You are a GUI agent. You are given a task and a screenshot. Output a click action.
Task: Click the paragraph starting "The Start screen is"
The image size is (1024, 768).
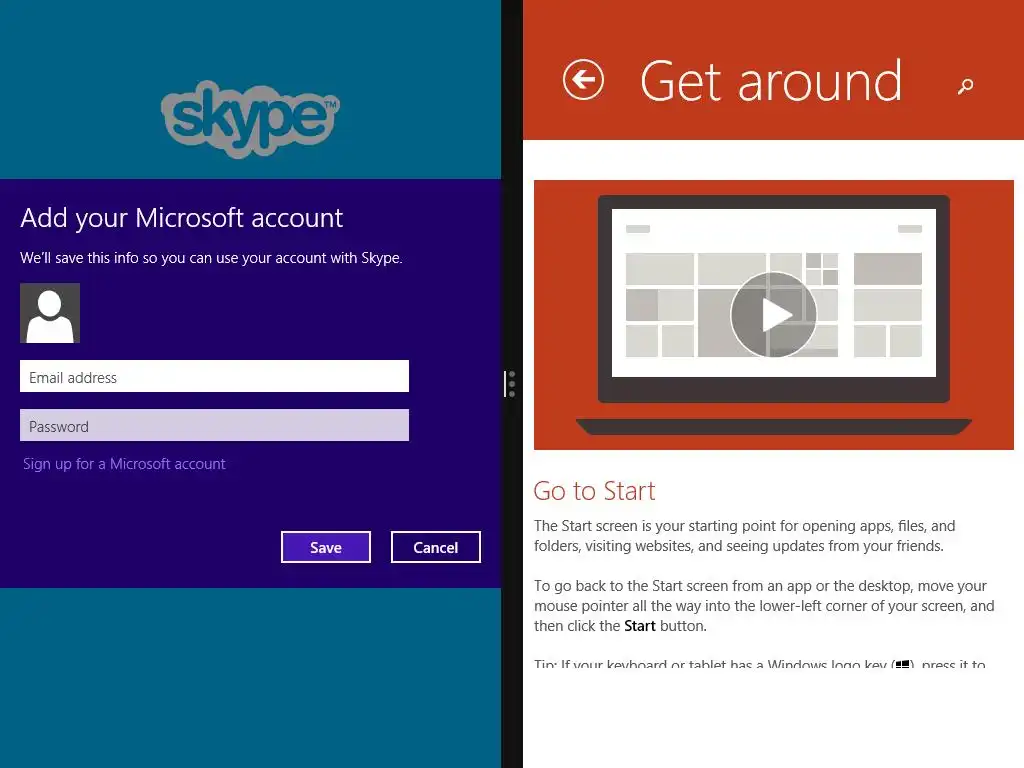coord(744,536)
